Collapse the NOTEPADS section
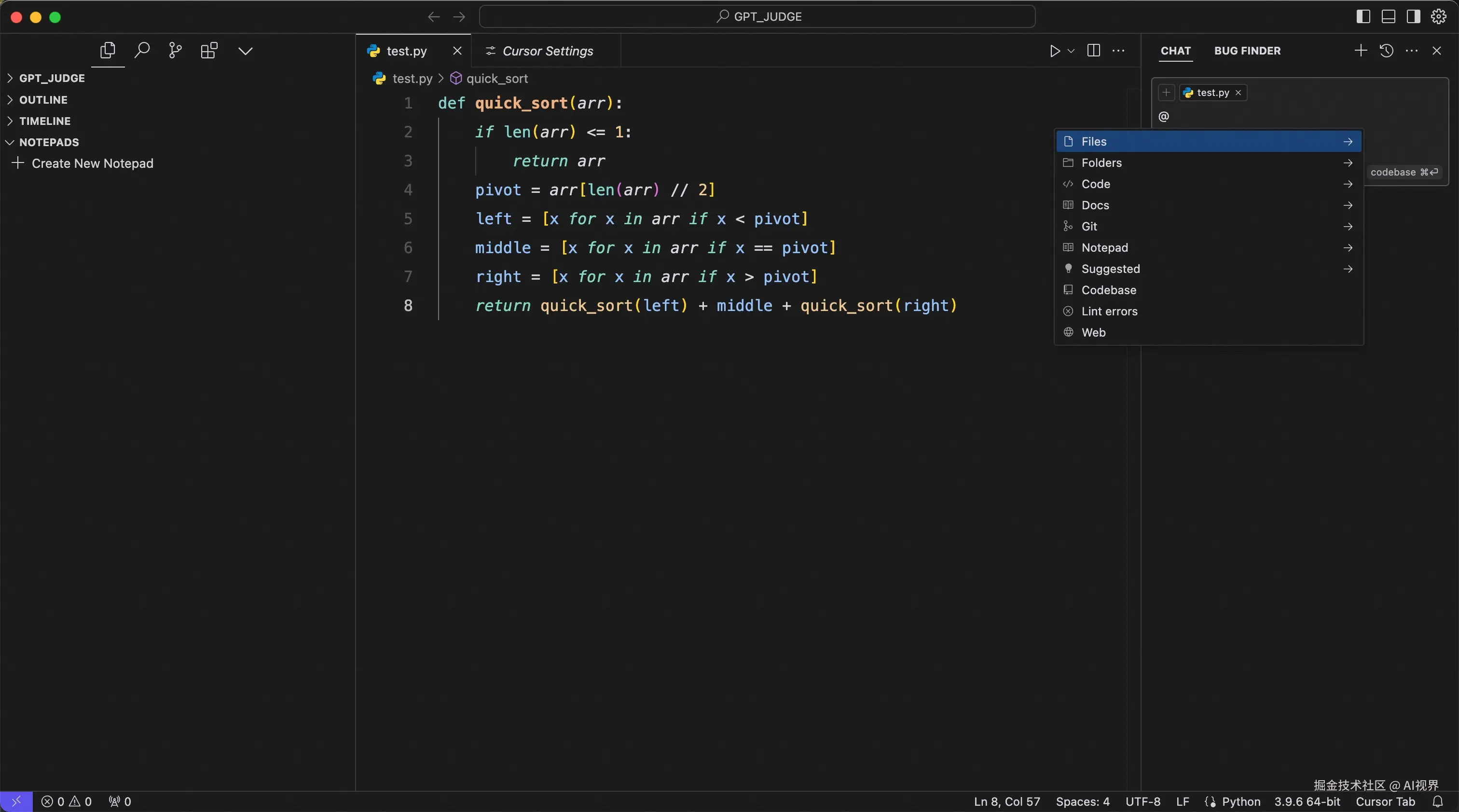1459x812 pixels. coord(49,142)
